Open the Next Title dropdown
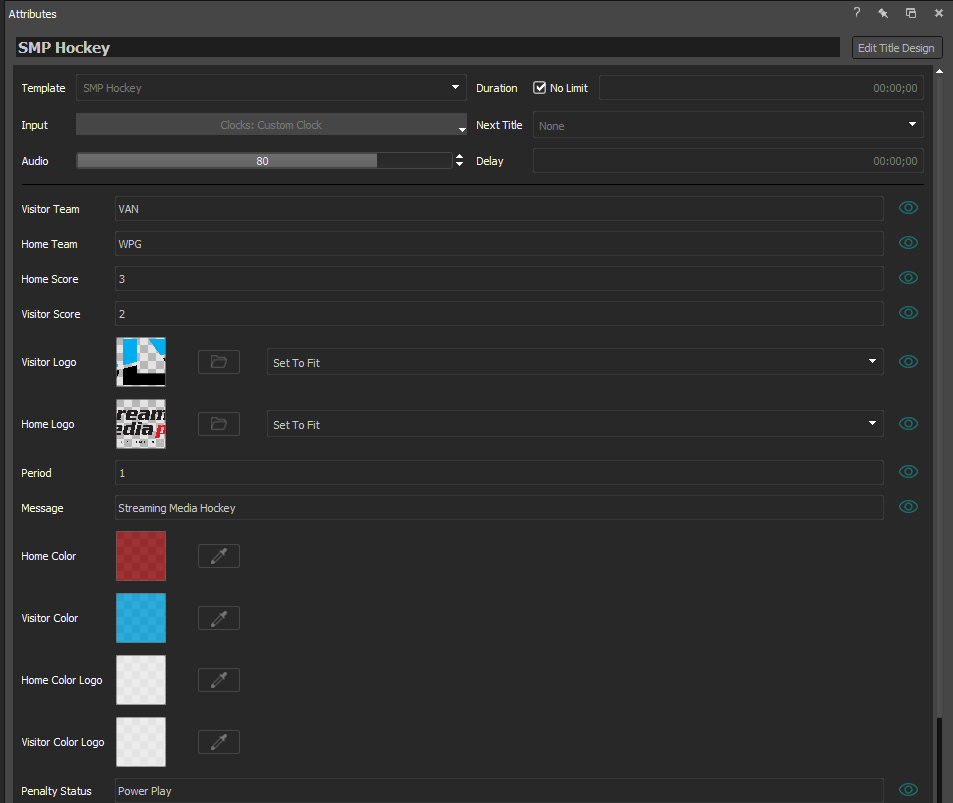The height and width of the screenshot is (803, 953). pos(728,125)
